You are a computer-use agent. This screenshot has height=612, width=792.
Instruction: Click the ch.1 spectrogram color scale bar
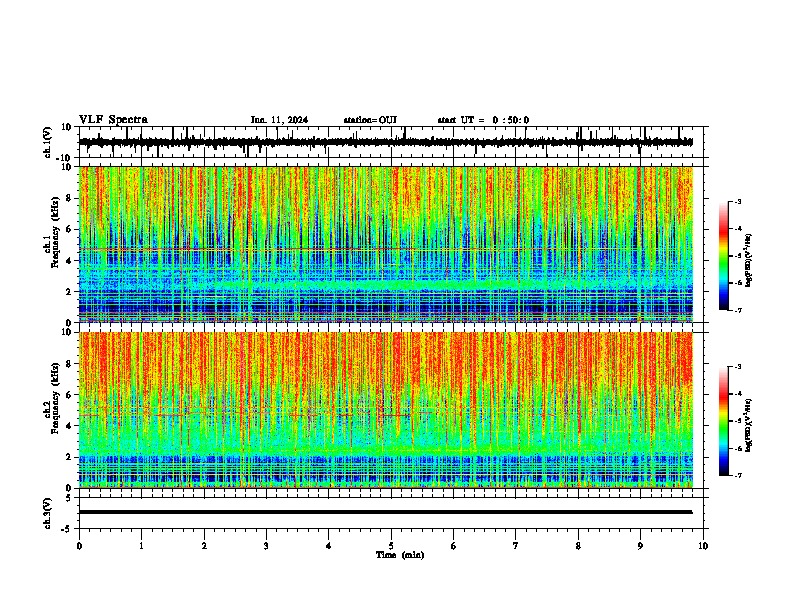point(724,256)
